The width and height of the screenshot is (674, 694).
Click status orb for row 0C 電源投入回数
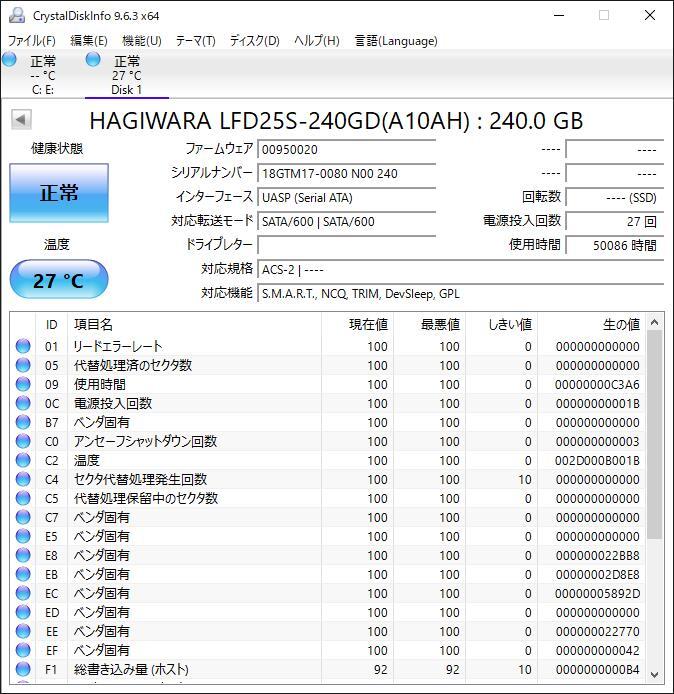pyautogui.click(x=23, y=403)
